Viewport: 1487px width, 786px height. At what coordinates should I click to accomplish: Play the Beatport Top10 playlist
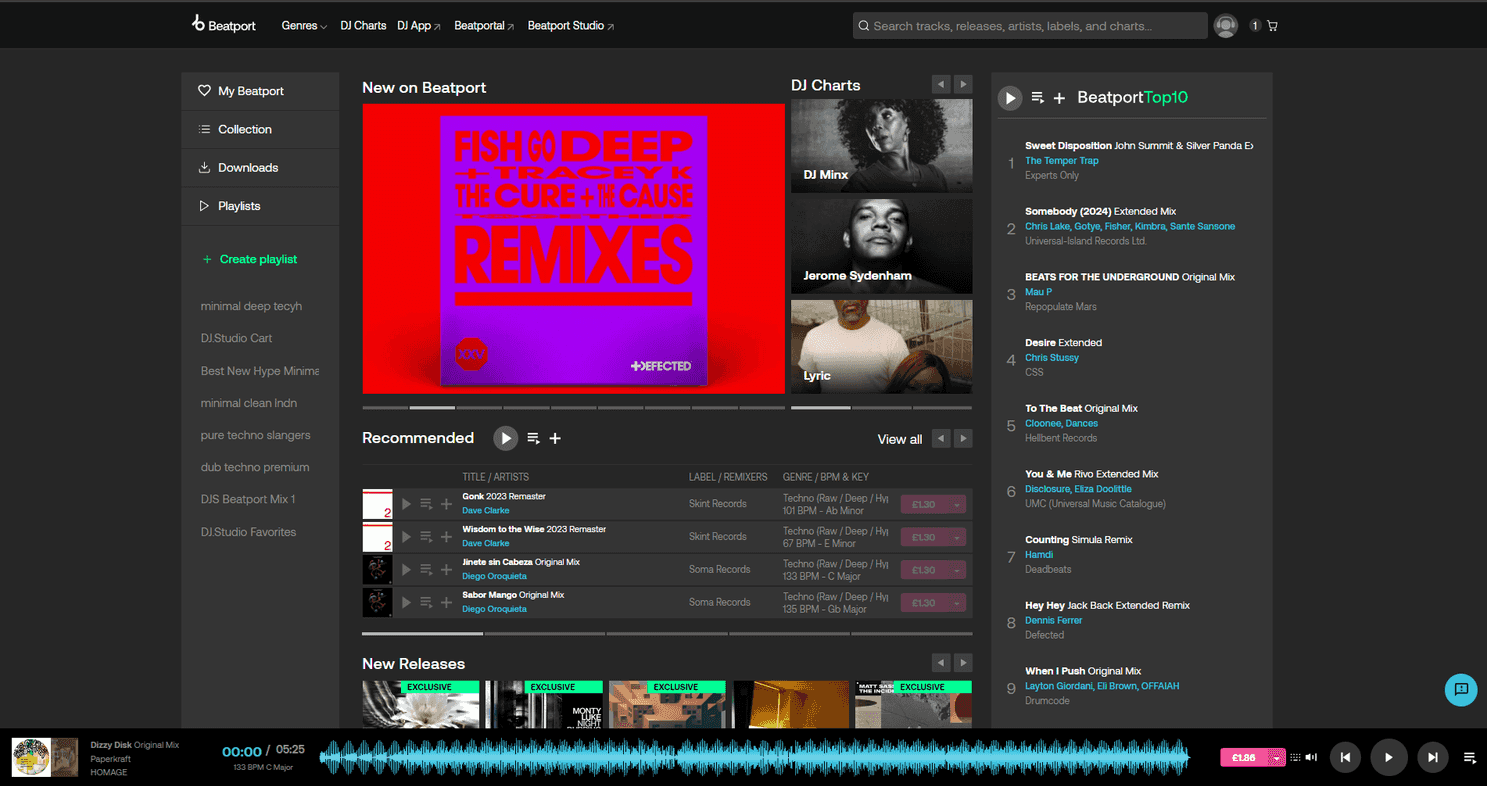(x=1009, y=98)
